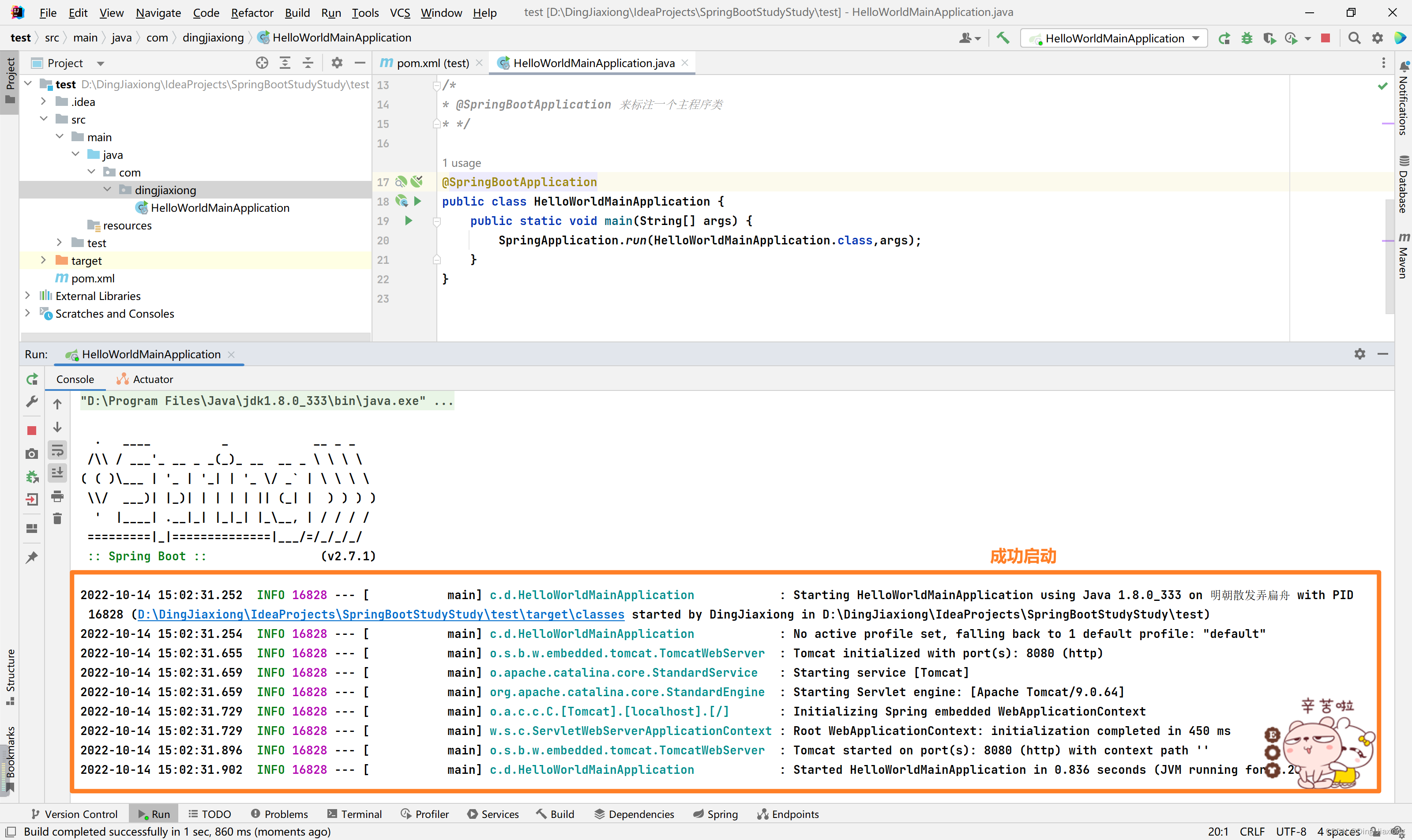Viewport: 1412px width, 840px height.
Task: Expand the resources folder under main
Action: click(x=126, y=224)
